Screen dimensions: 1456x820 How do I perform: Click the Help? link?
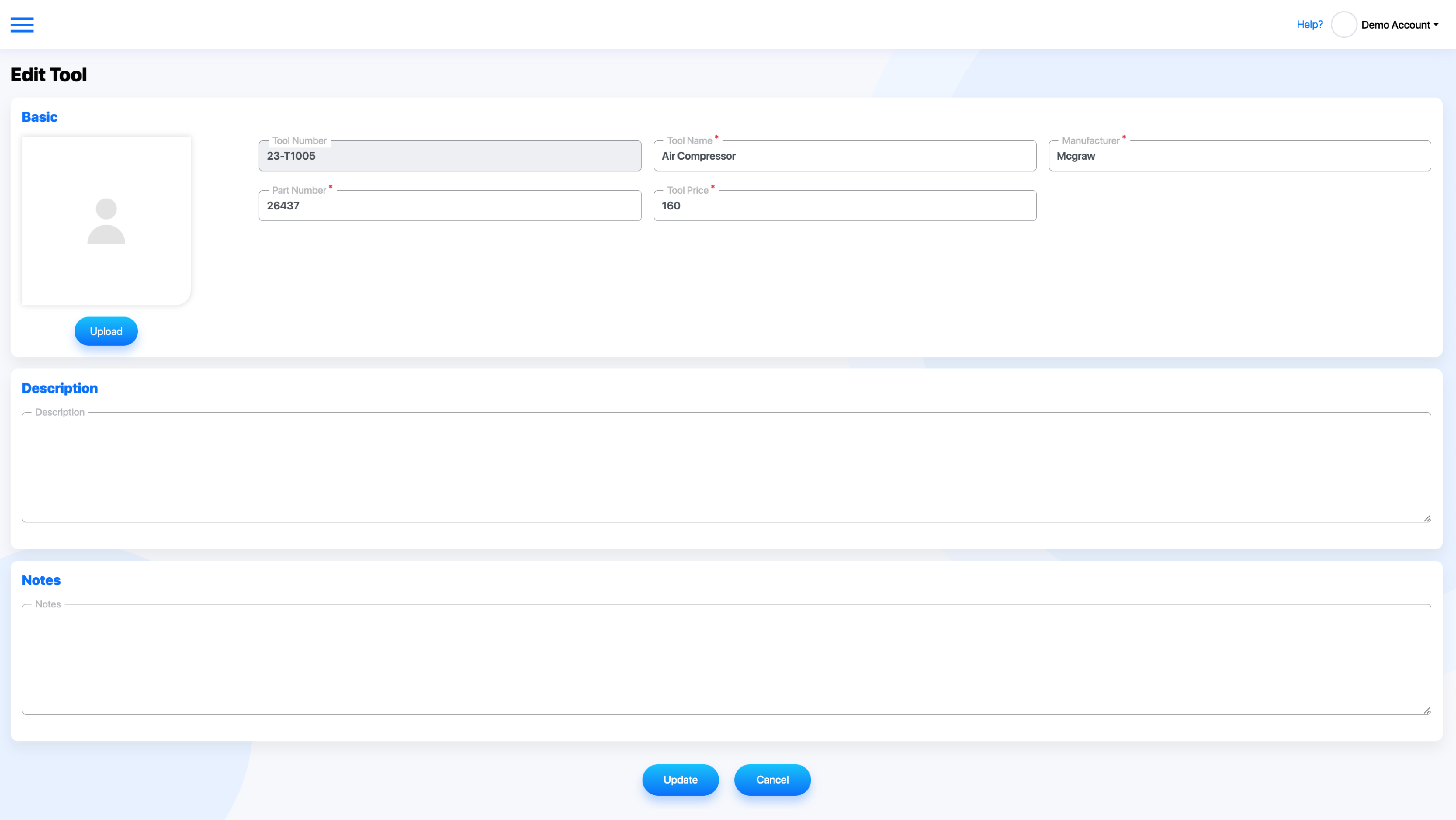1309,24
